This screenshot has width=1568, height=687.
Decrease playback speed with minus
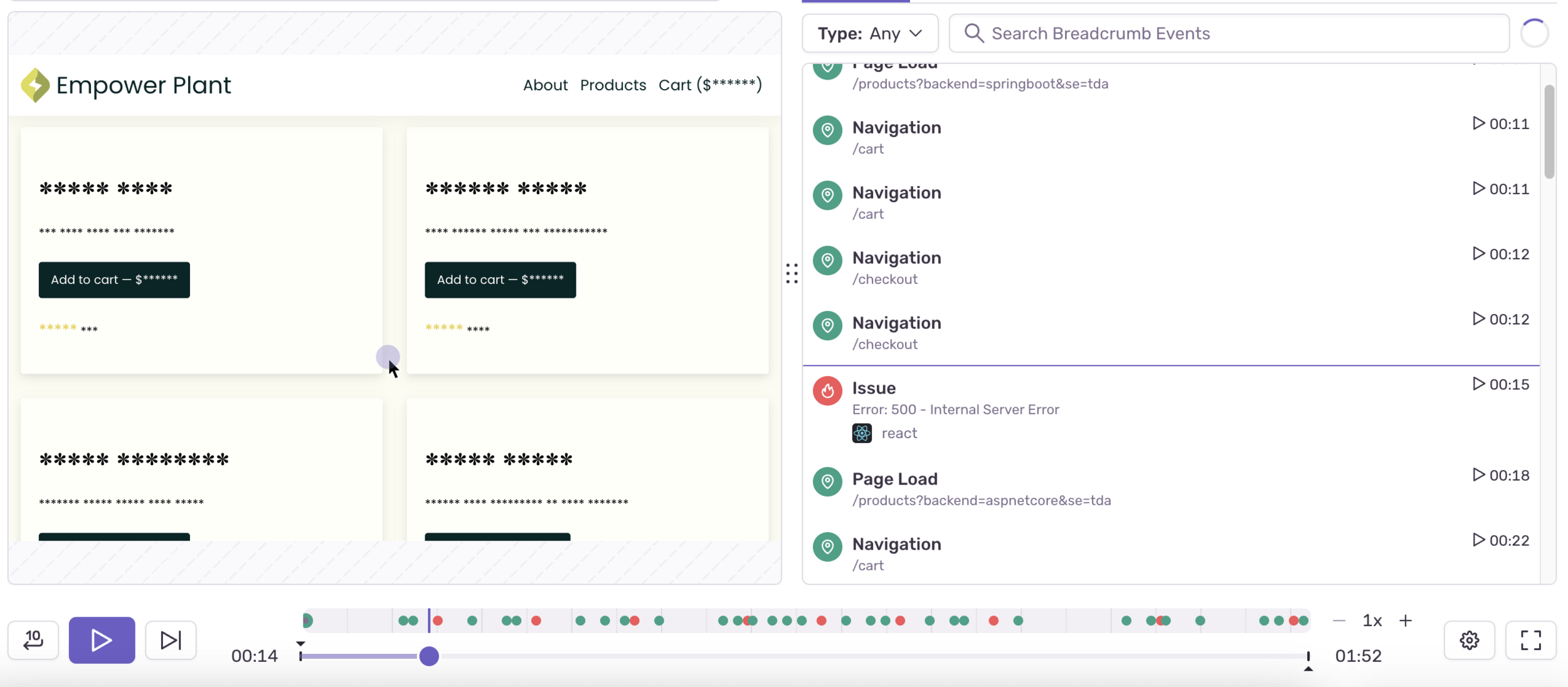coord(1339,621)
